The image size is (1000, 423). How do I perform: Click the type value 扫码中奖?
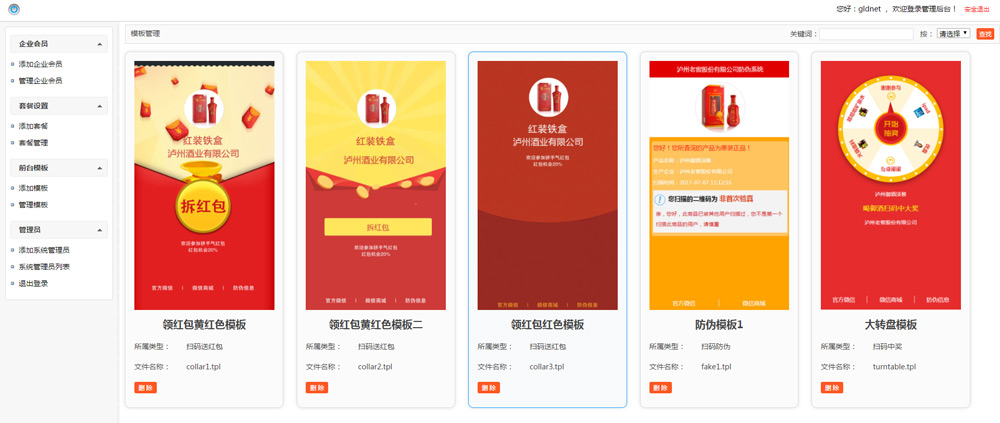[x=887, y=347]
